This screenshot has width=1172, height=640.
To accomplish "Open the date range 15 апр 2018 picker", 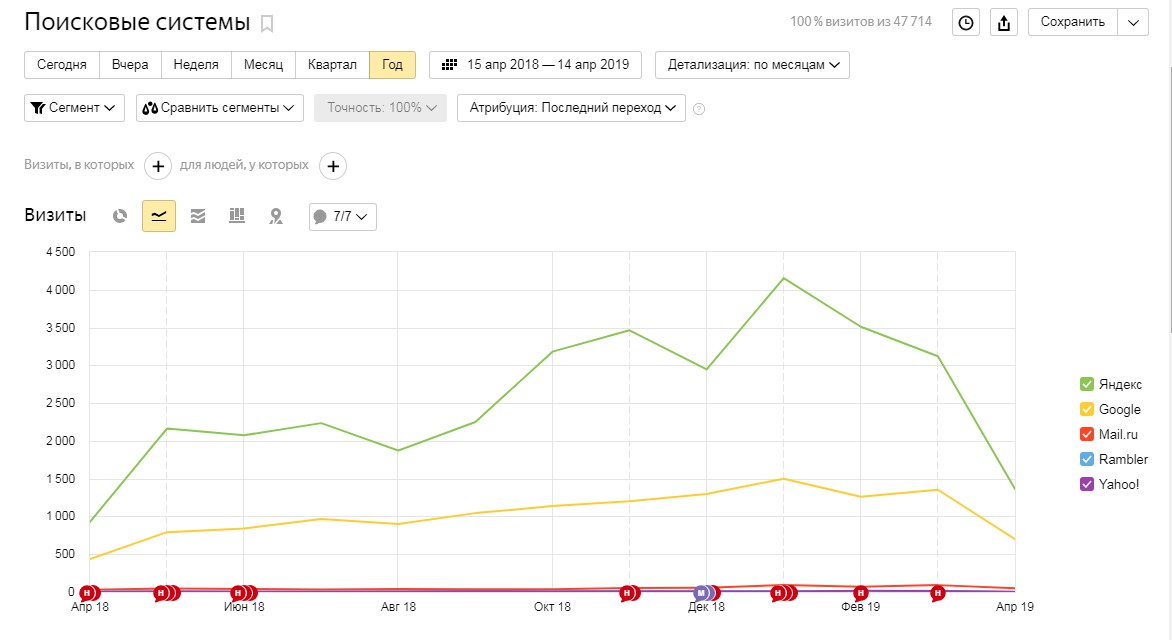I will point(536,65).
